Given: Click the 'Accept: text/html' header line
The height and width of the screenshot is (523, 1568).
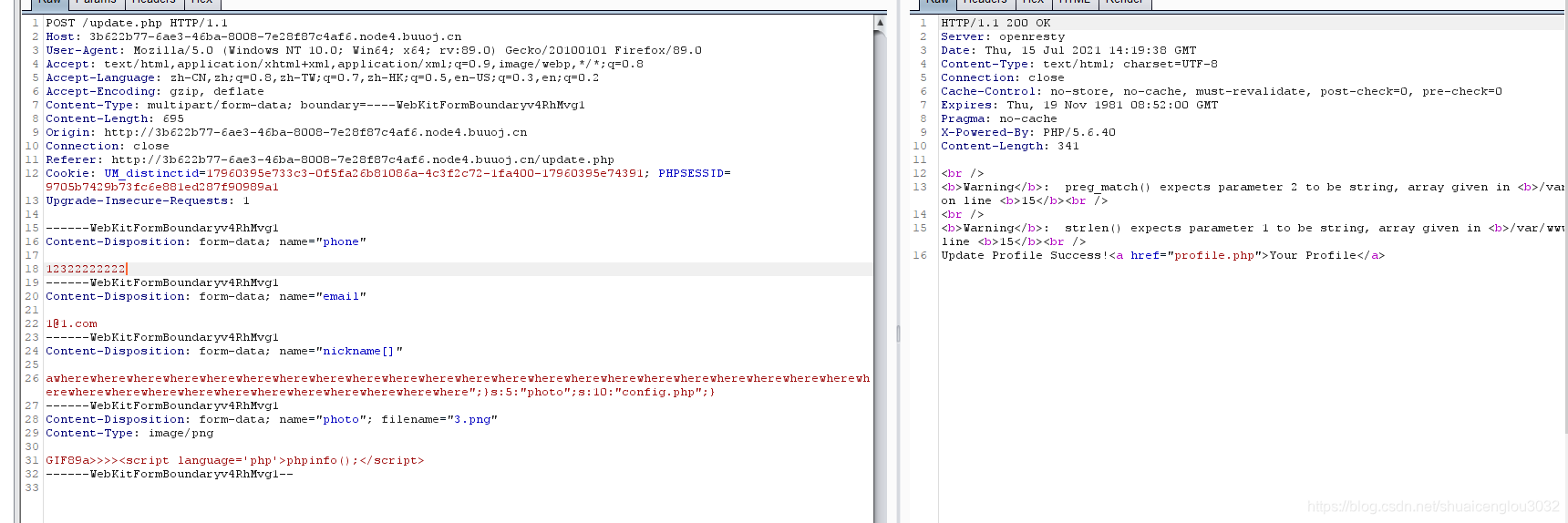Looking at the screenshot, I should click(x=345, y=64).
